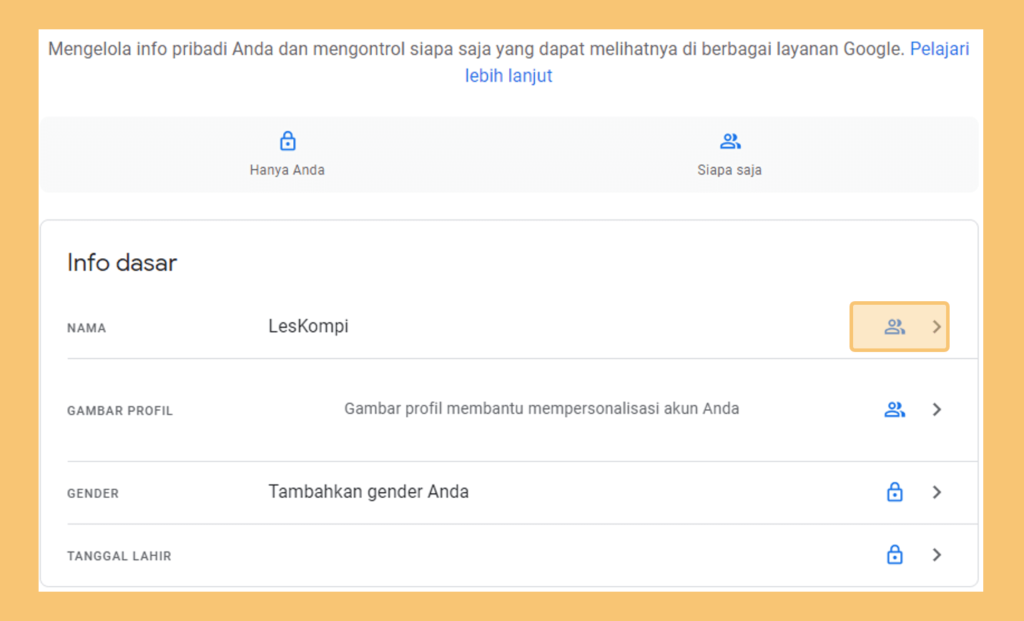The width and height of the screenshot is (1024, 621).
Task: Open the Gambar Profil row chevron
Action: click(936, 409)
